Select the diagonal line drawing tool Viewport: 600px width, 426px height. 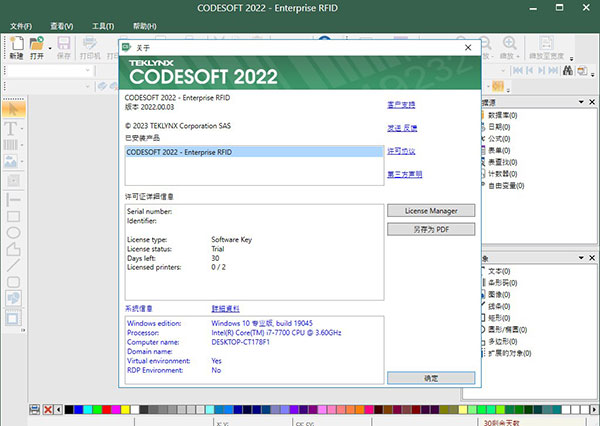[14, 265]
